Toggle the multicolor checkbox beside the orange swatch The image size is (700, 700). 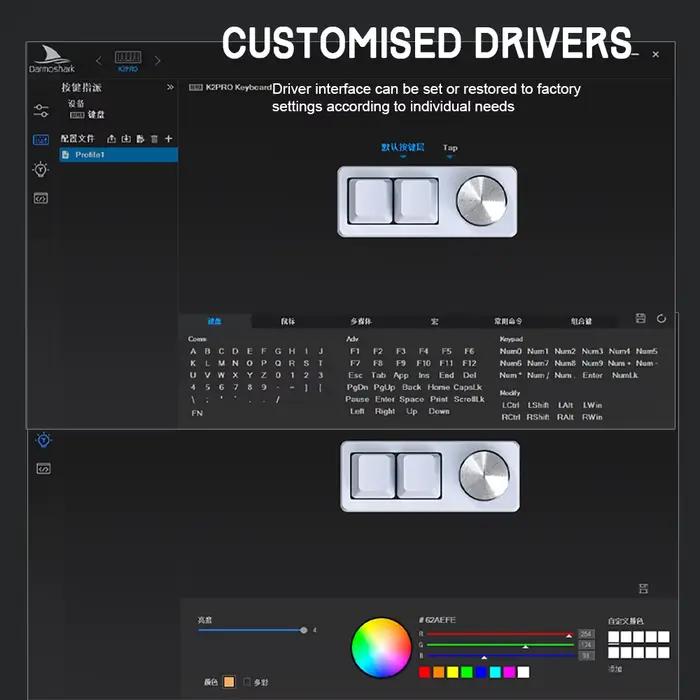pos(246,681)
